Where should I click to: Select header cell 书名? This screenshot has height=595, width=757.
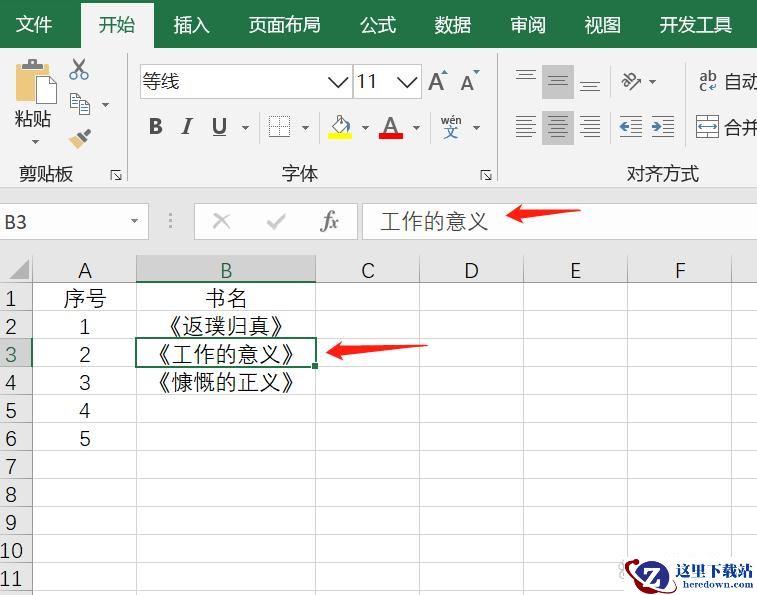pos(226,298)
